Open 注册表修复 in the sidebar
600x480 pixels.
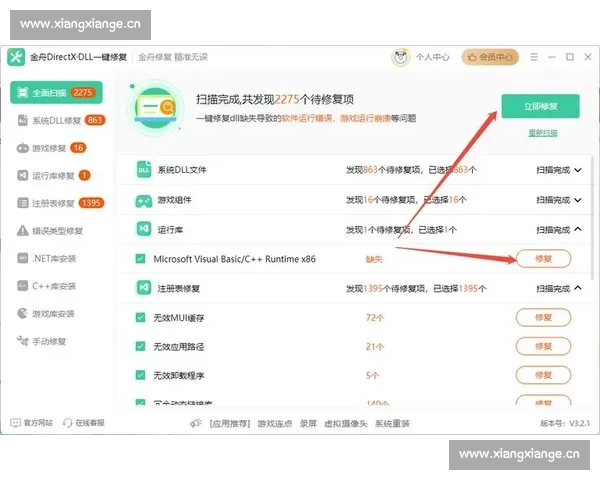click(60, 203)
